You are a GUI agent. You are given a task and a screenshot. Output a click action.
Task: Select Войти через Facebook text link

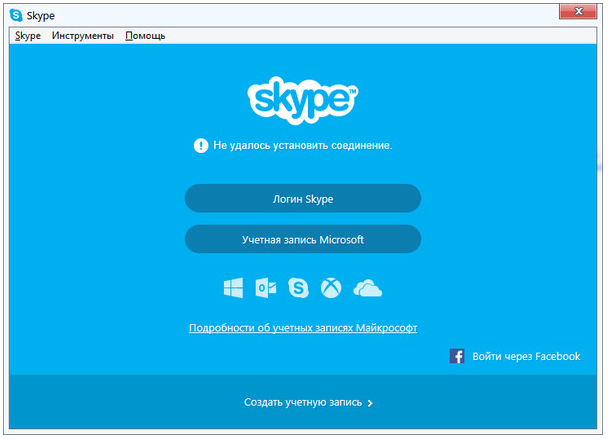pos(526,356)
